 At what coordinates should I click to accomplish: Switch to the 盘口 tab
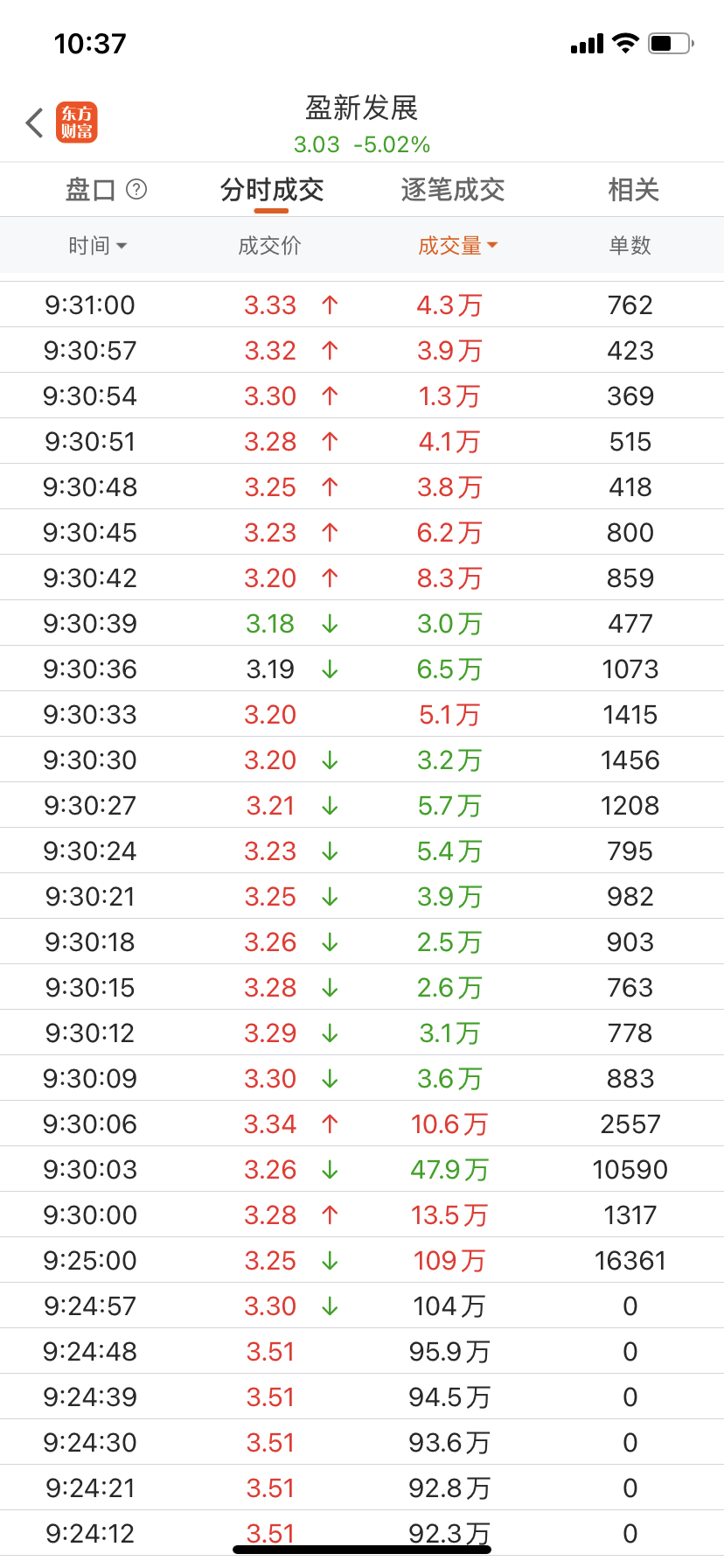[91, 190]
